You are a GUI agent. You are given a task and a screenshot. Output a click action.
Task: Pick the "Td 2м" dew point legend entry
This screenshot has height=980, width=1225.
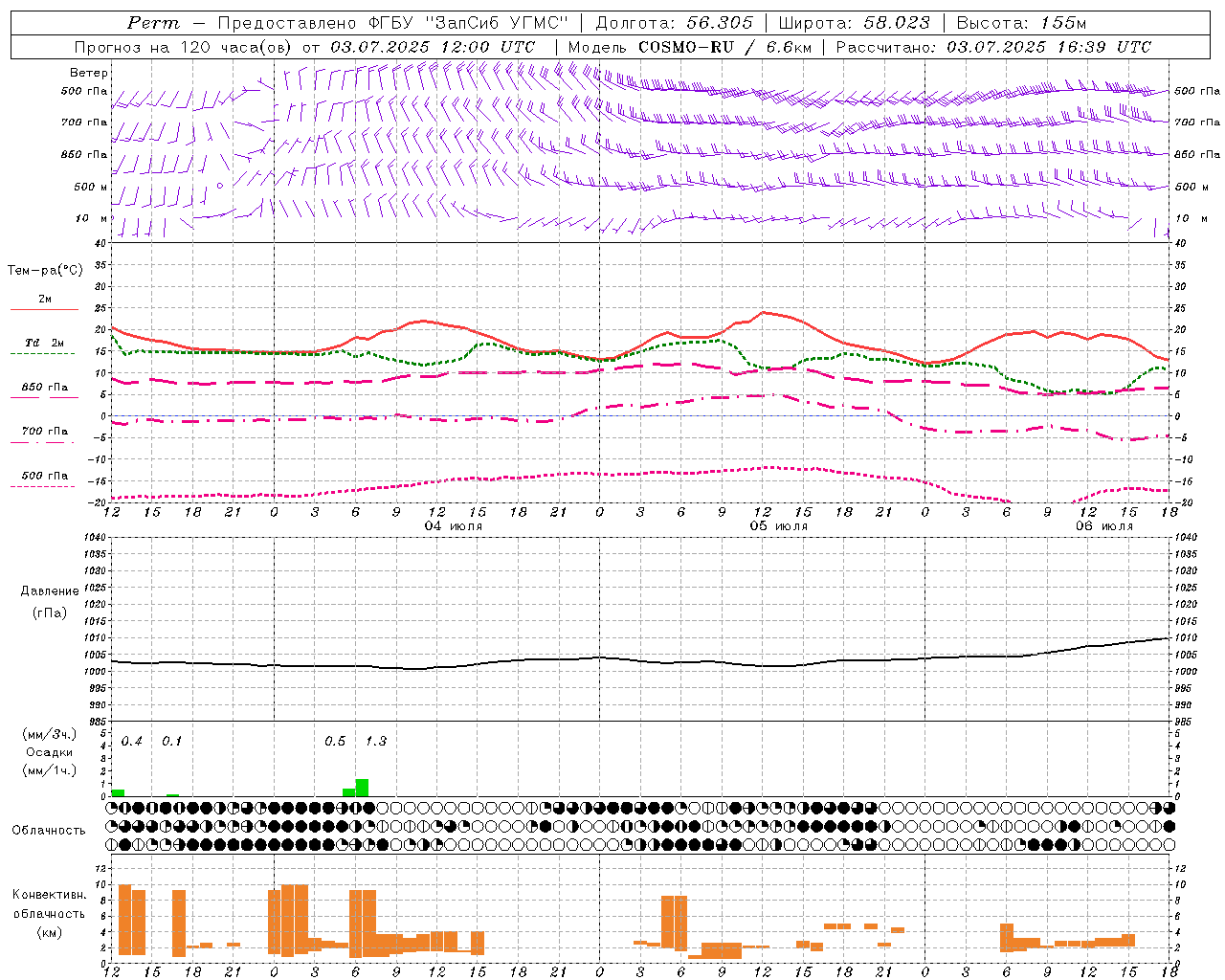coord(44,343)
